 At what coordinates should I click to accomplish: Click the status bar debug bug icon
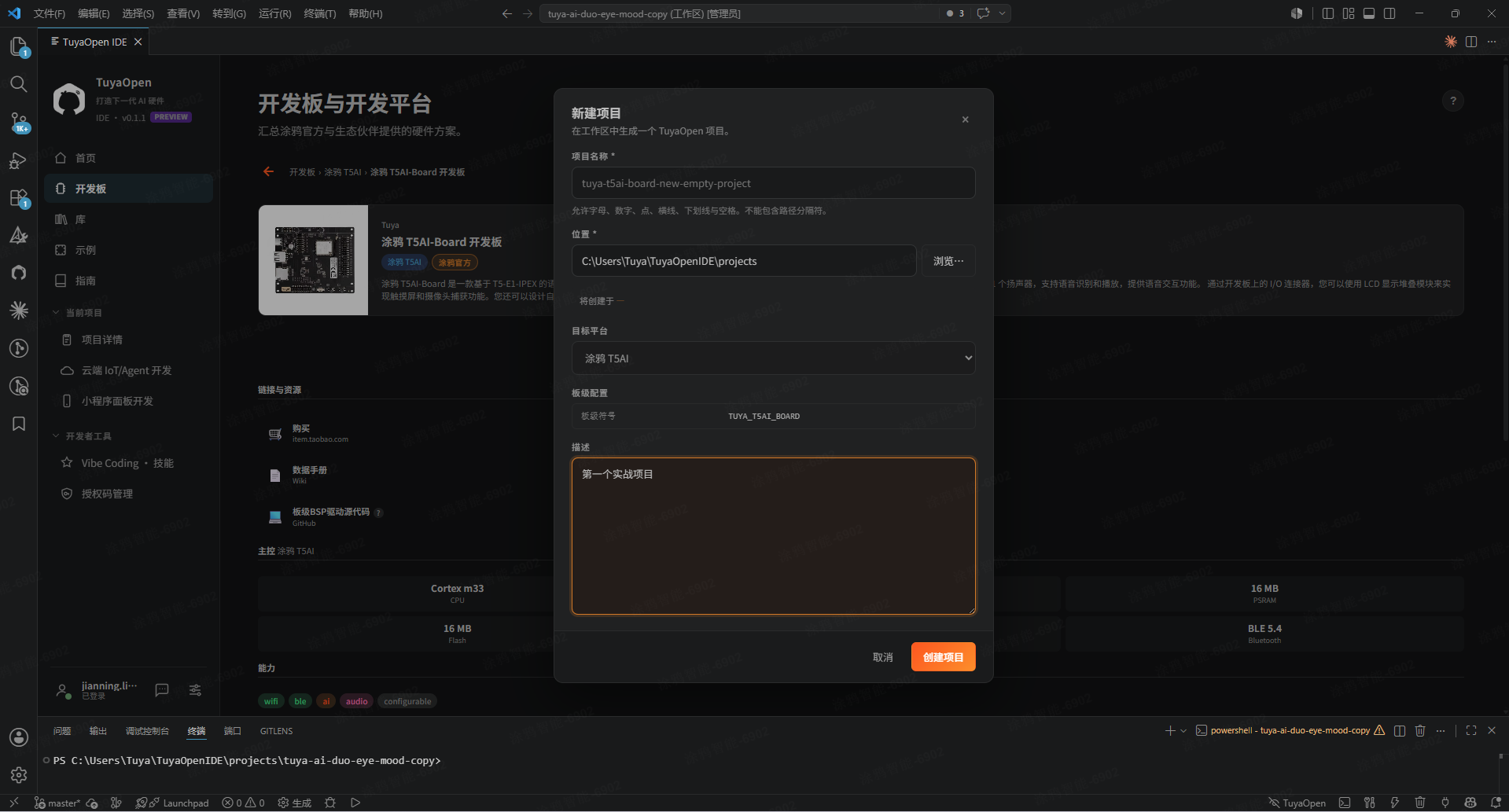coord(330,803)
